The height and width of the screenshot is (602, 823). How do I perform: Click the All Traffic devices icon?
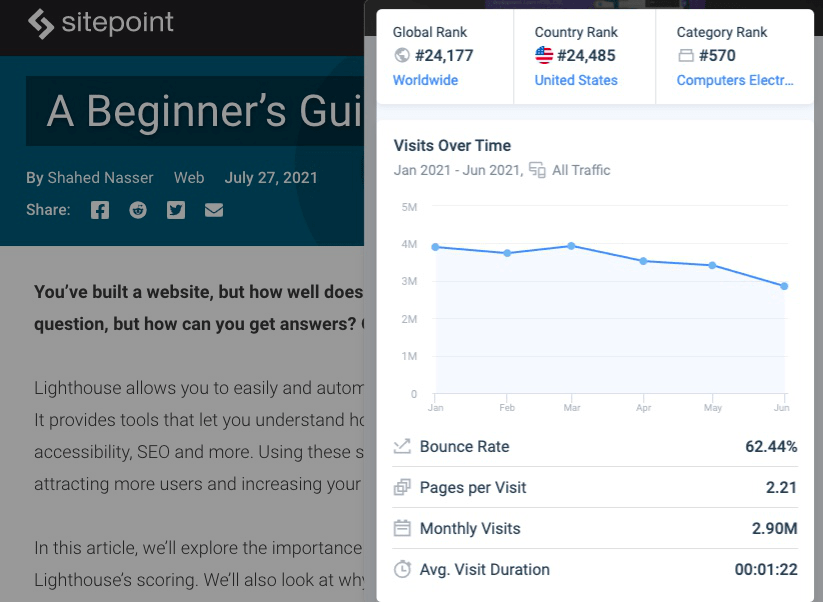[537, 170]
